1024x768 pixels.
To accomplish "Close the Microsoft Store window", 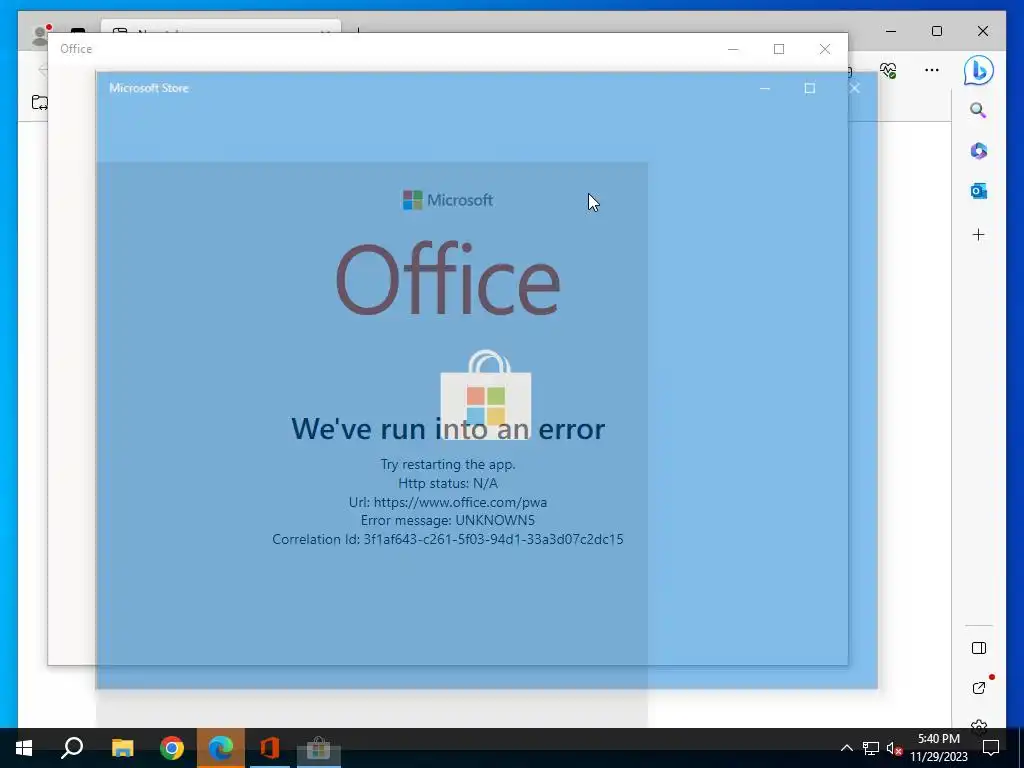I will tap(855, 88).
